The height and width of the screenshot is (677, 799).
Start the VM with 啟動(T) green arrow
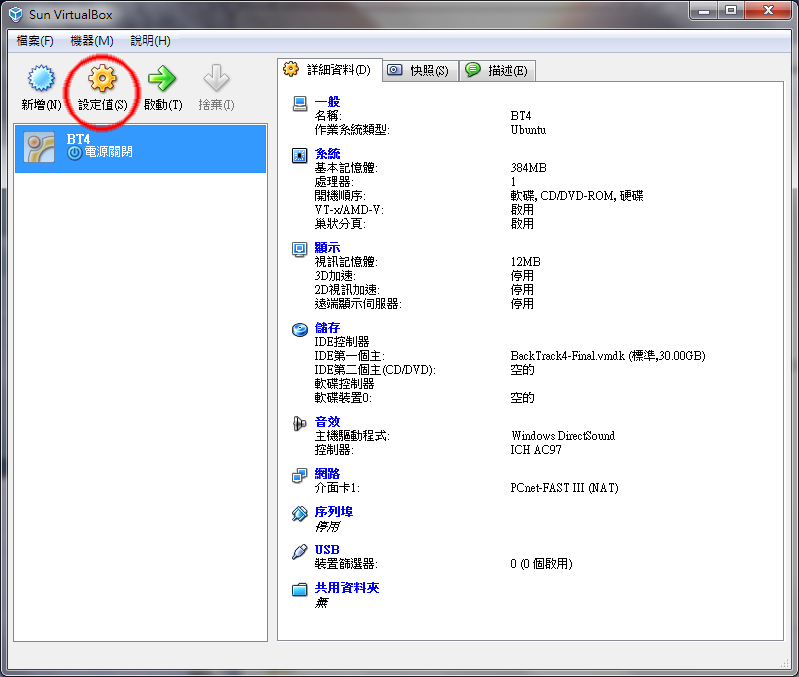point(162,78)
